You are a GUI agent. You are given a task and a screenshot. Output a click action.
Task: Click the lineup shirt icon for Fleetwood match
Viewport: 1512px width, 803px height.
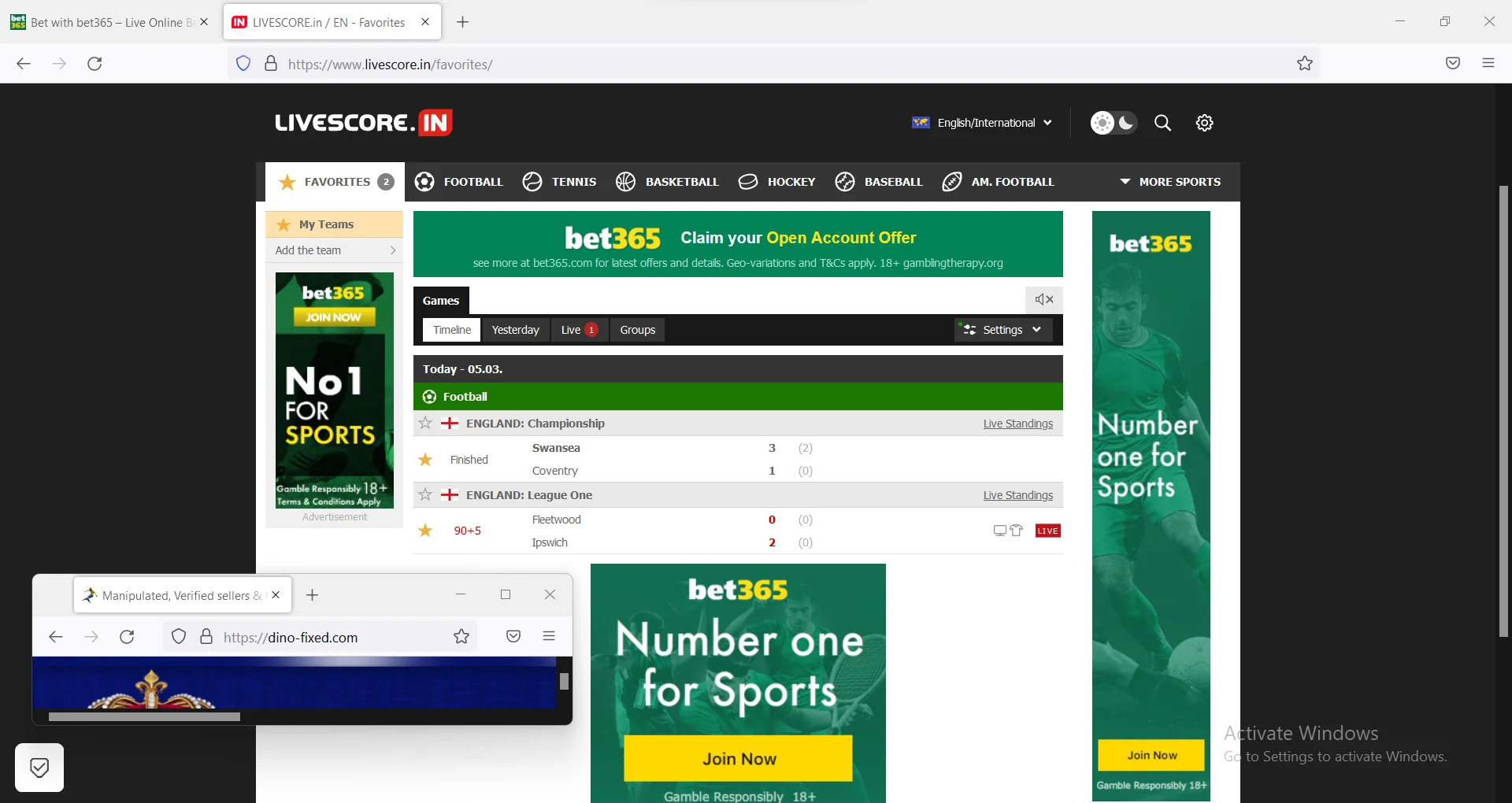tap(1017, 531)
